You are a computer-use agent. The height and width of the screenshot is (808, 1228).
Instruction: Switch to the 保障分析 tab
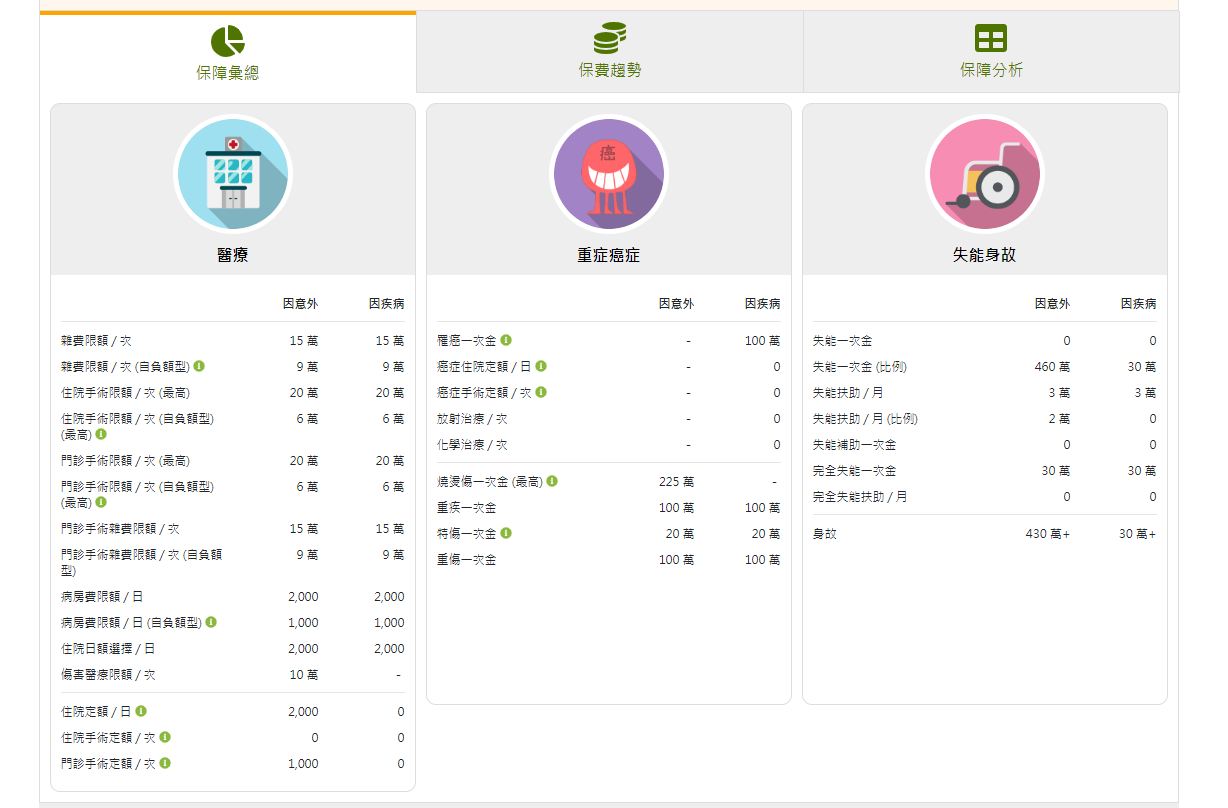click(991, 52)
